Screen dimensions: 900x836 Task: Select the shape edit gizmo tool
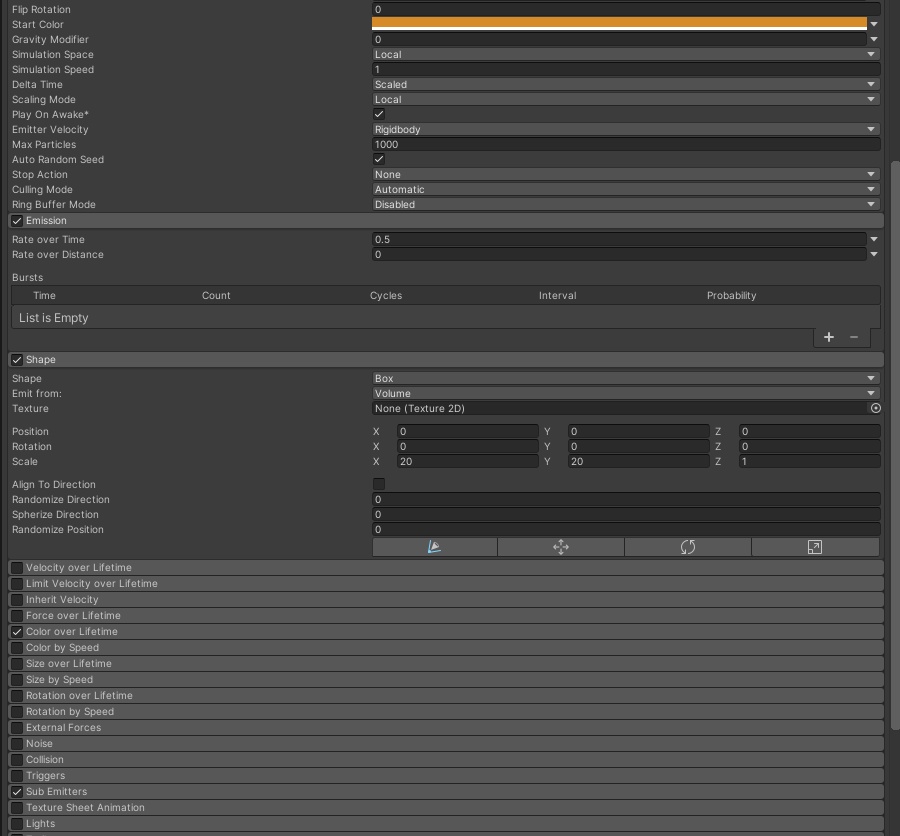435,547
